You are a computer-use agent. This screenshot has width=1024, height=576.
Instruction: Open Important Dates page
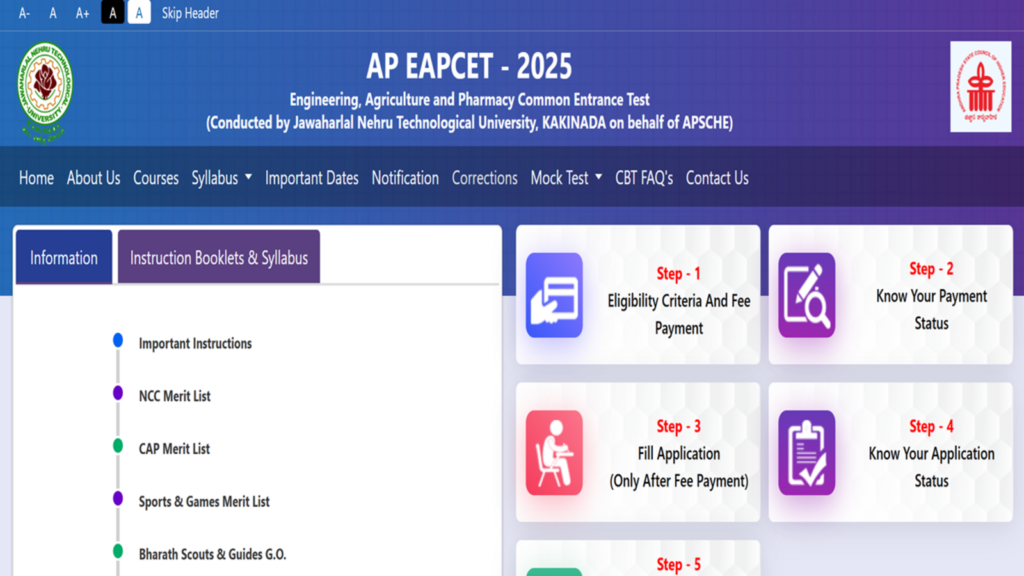(312, 178)
